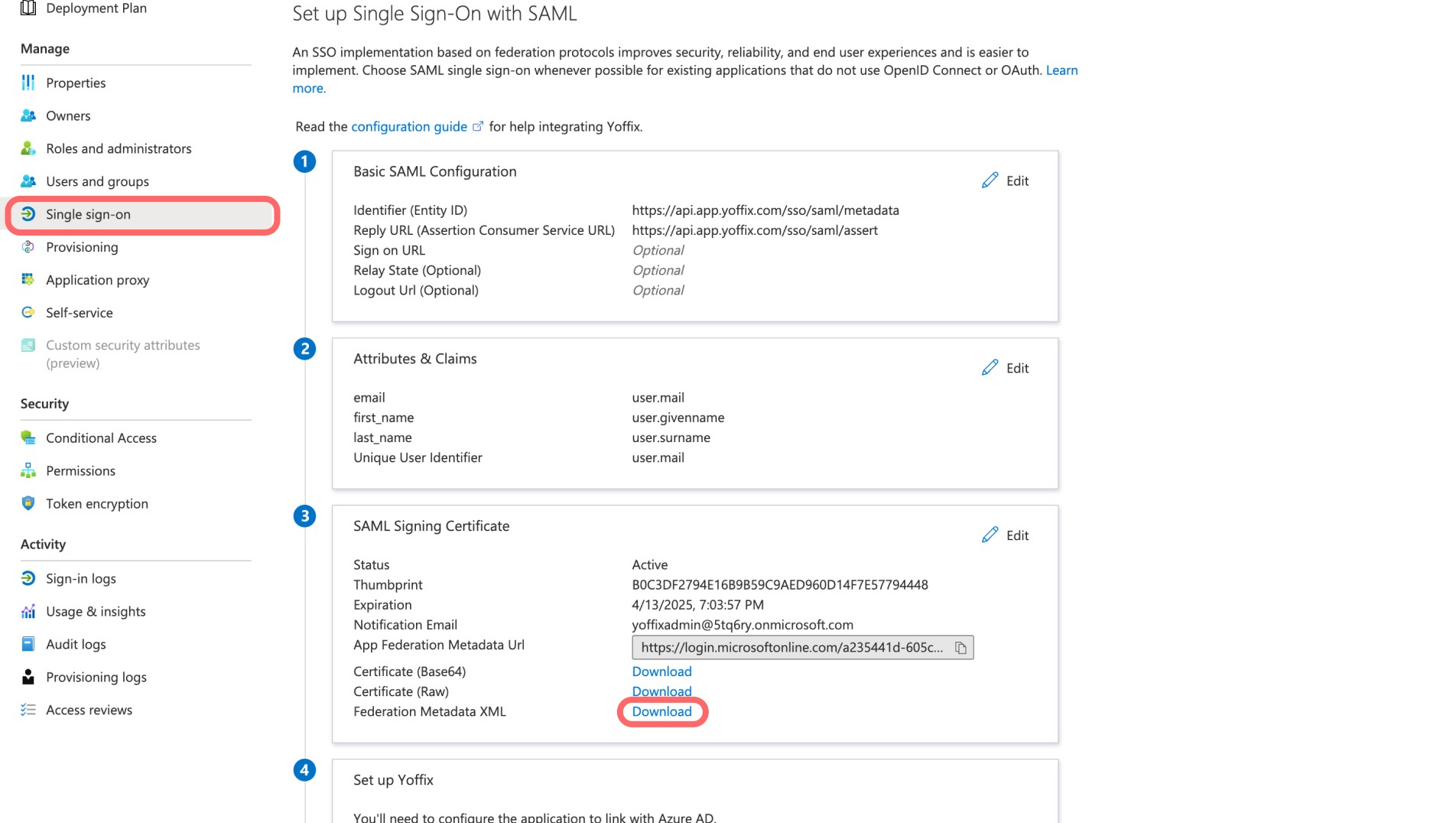The height and width of the screenshot is (823, 1456).
Task: Click the pencil icon for Attributes & Claims
Action: coord(990,368)
